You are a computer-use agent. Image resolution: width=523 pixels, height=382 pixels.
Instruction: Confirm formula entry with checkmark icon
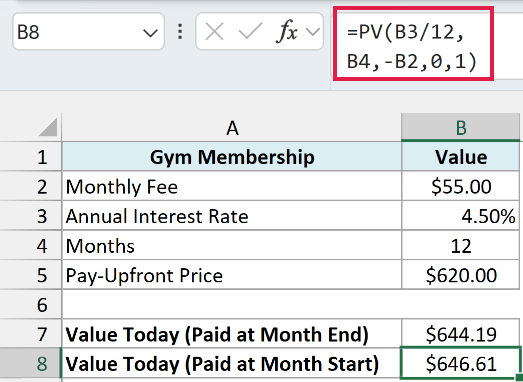pyautogui.click(x=250, y=31)
